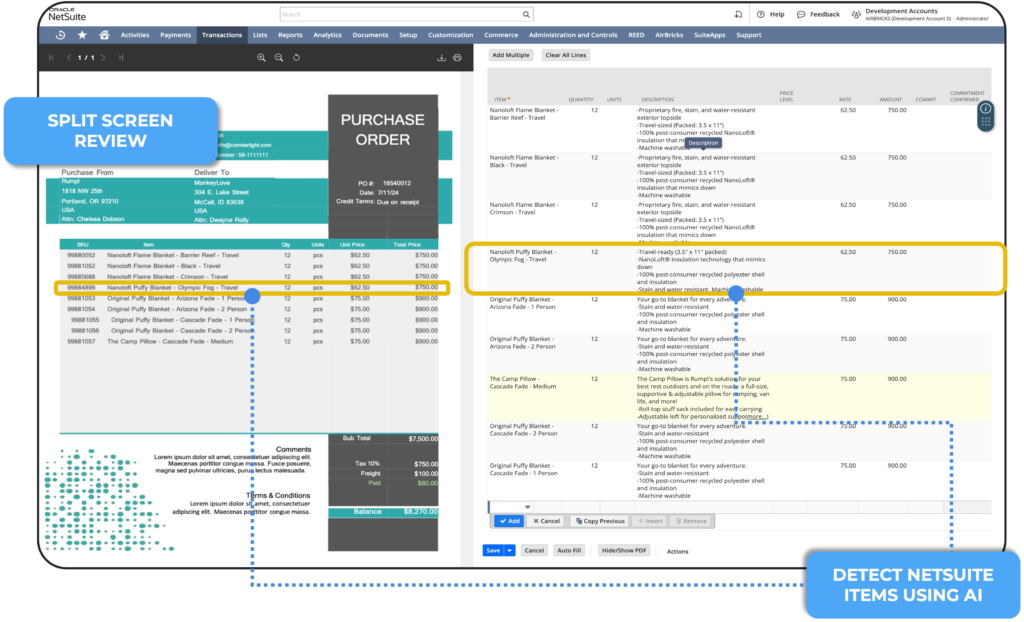1024x622 pixels.
Task: Save the transaction
Action: point(494,551)
